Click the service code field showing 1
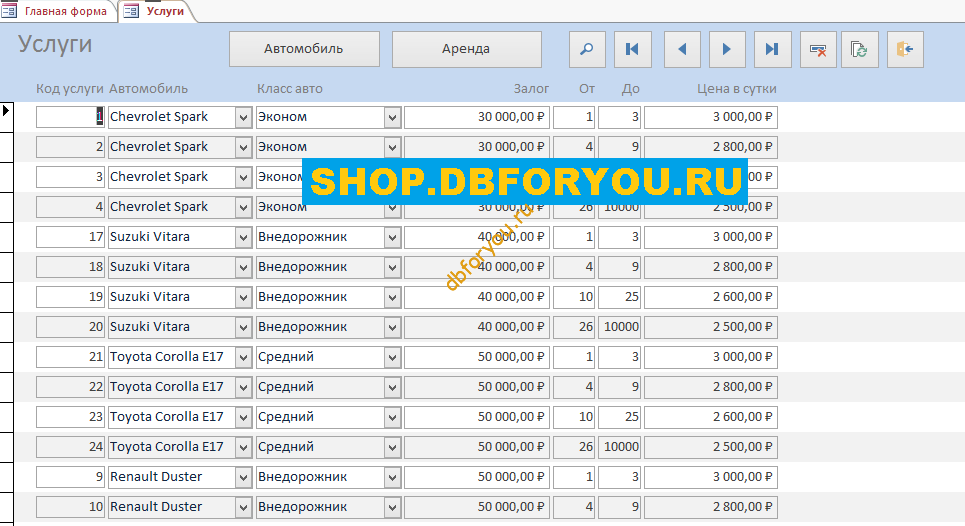Screen dimensions: 965x526 [70, 117]
